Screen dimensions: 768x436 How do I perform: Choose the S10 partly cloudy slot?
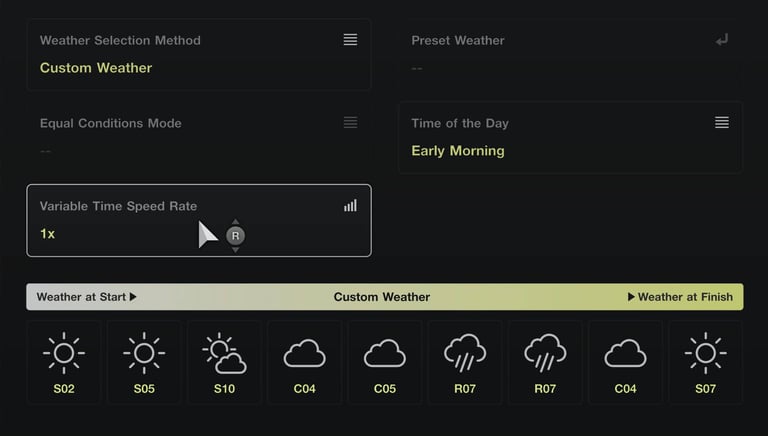pos(224,362)
